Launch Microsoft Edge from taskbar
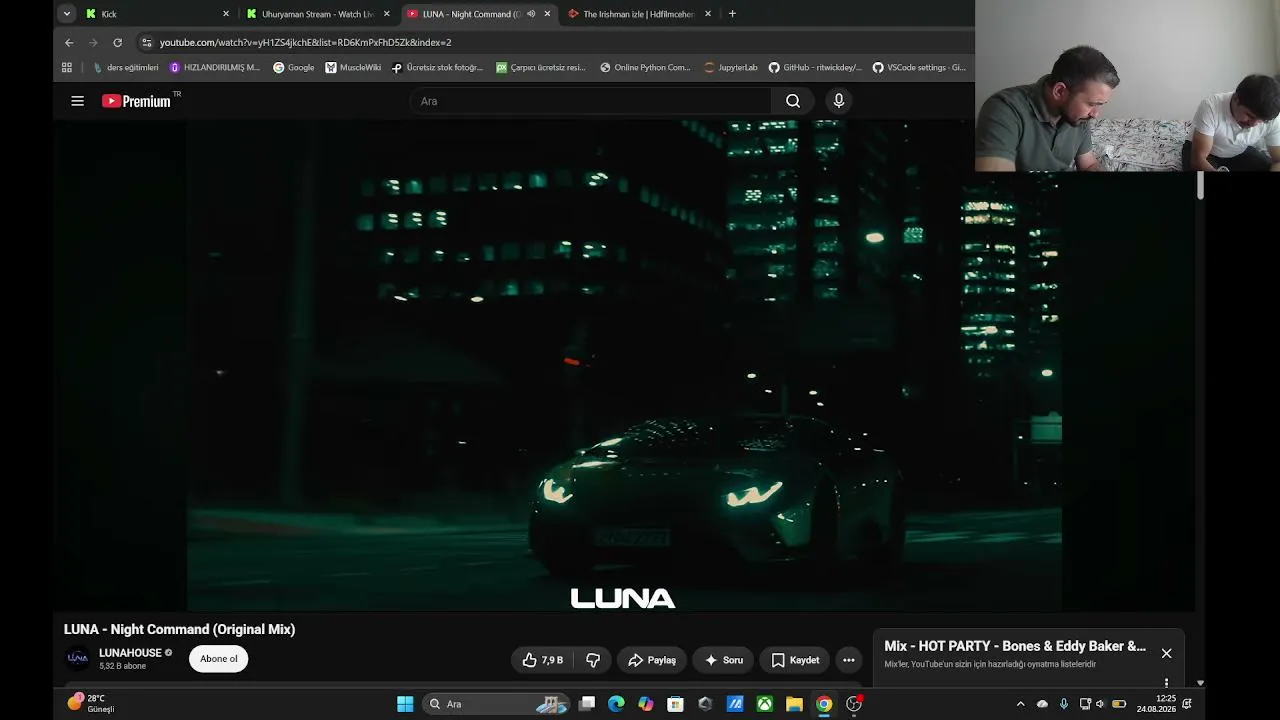The height and width of the screenshot is (720, 1280). (616, 704)
